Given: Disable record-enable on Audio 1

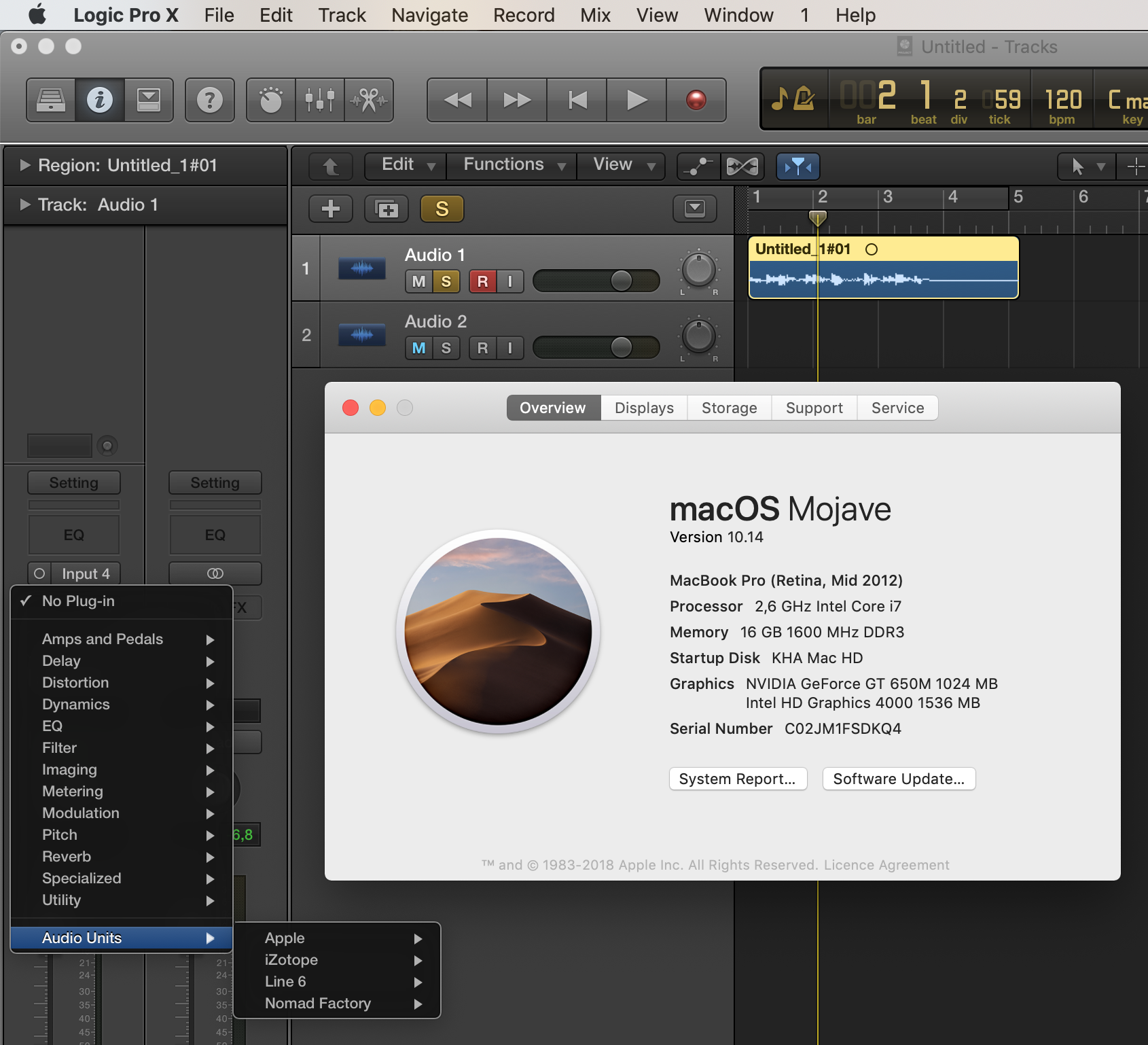Looking at the screenshot, I should click(482, 281).
